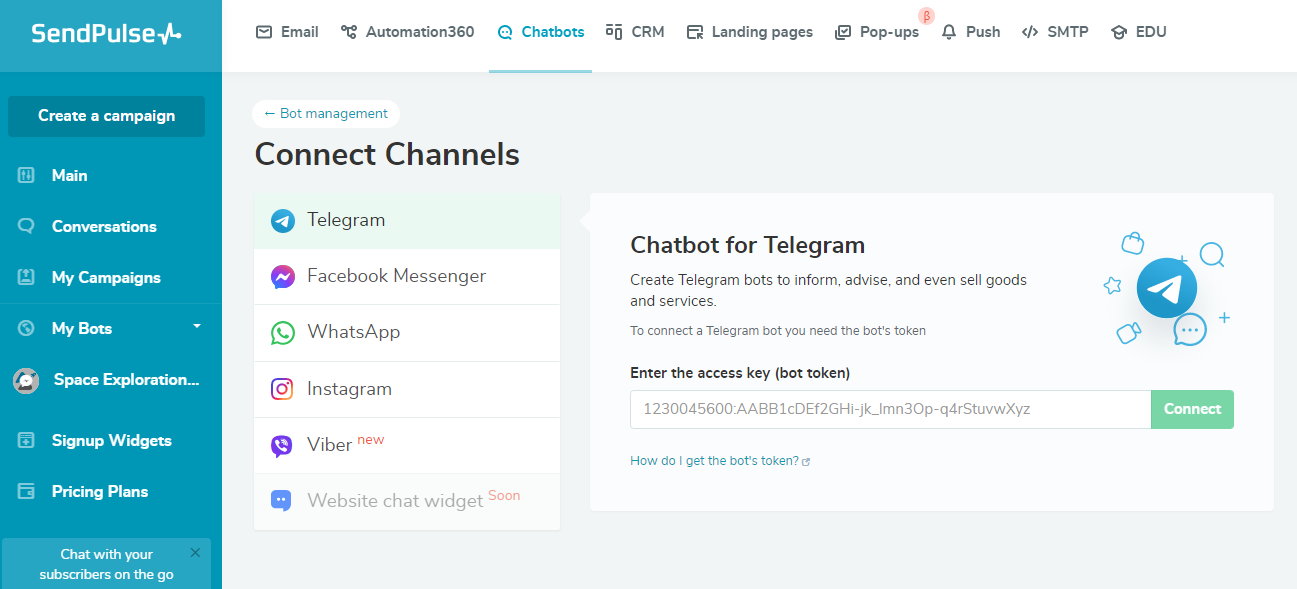Click the Chatbots bubble icon
The width and height of the screenshot is (1297, 589).
pos(505,32)
